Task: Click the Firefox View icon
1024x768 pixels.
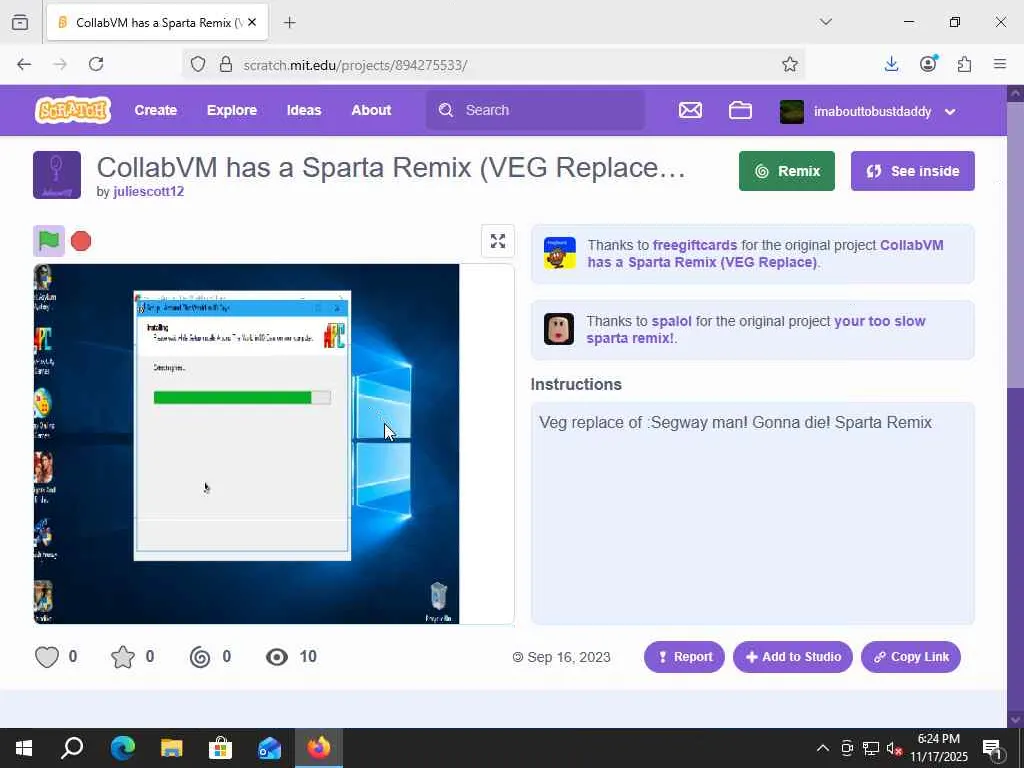Action: coord(20,22)
